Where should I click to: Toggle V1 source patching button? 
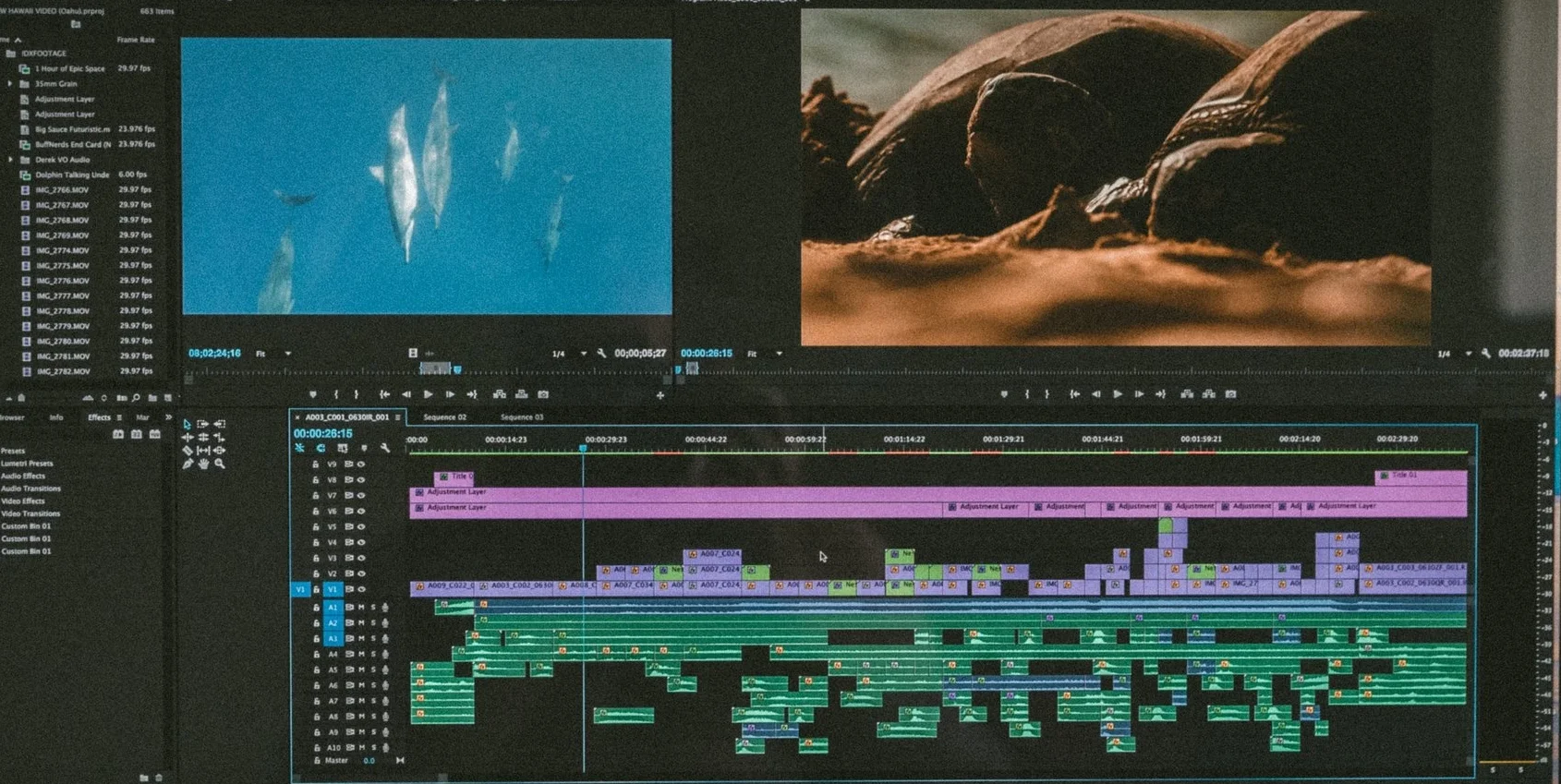pos(300,589)
